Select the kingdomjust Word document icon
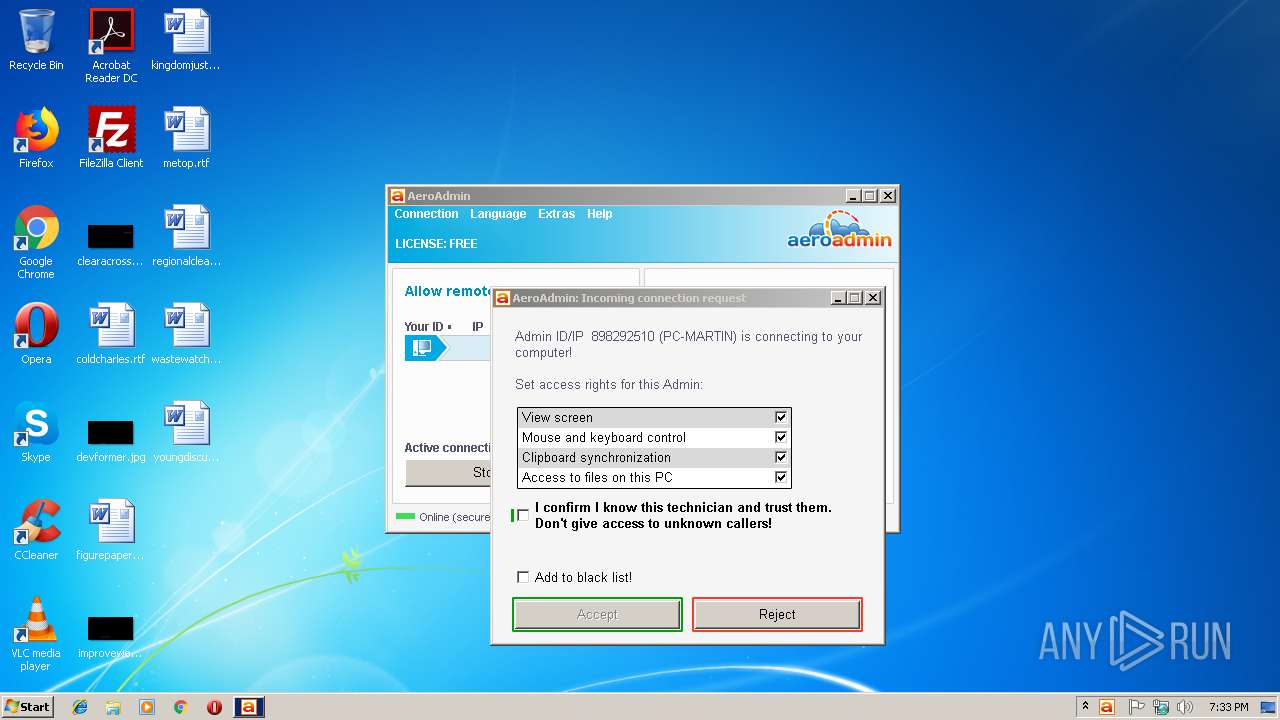 pos(186,40)
